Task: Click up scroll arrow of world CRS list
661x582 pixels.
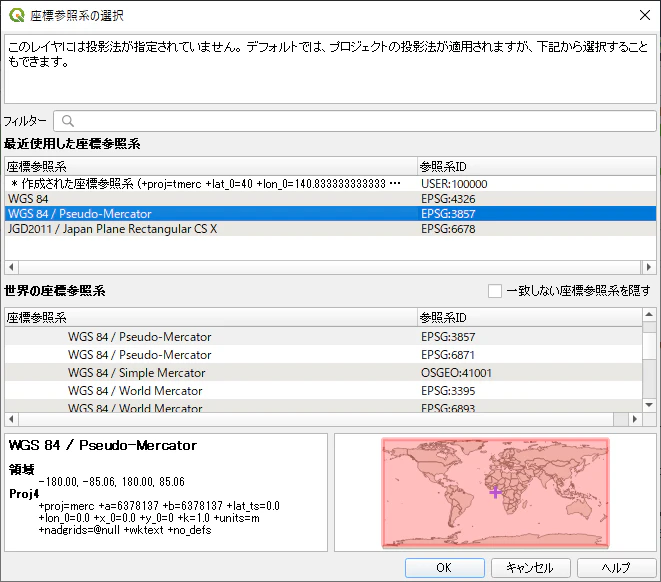Action: point(649,314)
